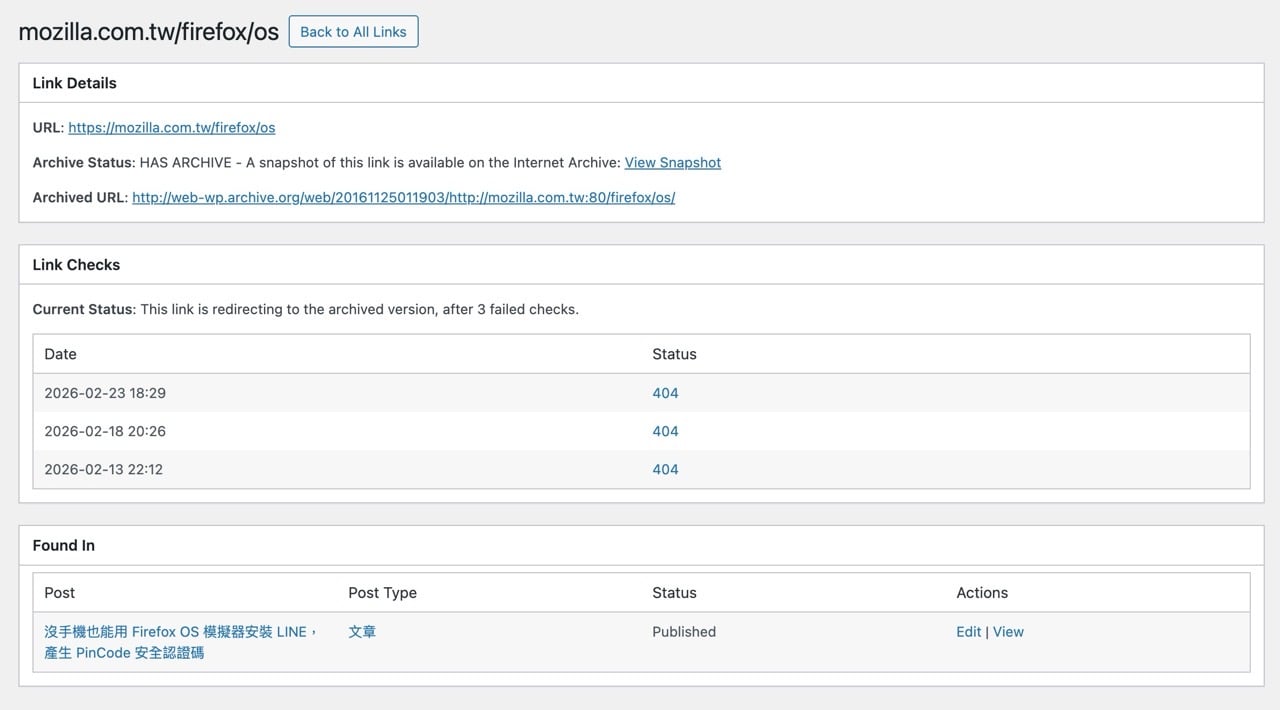Select the "Found In" section heading
This screenshot has width=1280, height=710.
tap(63, 545)
